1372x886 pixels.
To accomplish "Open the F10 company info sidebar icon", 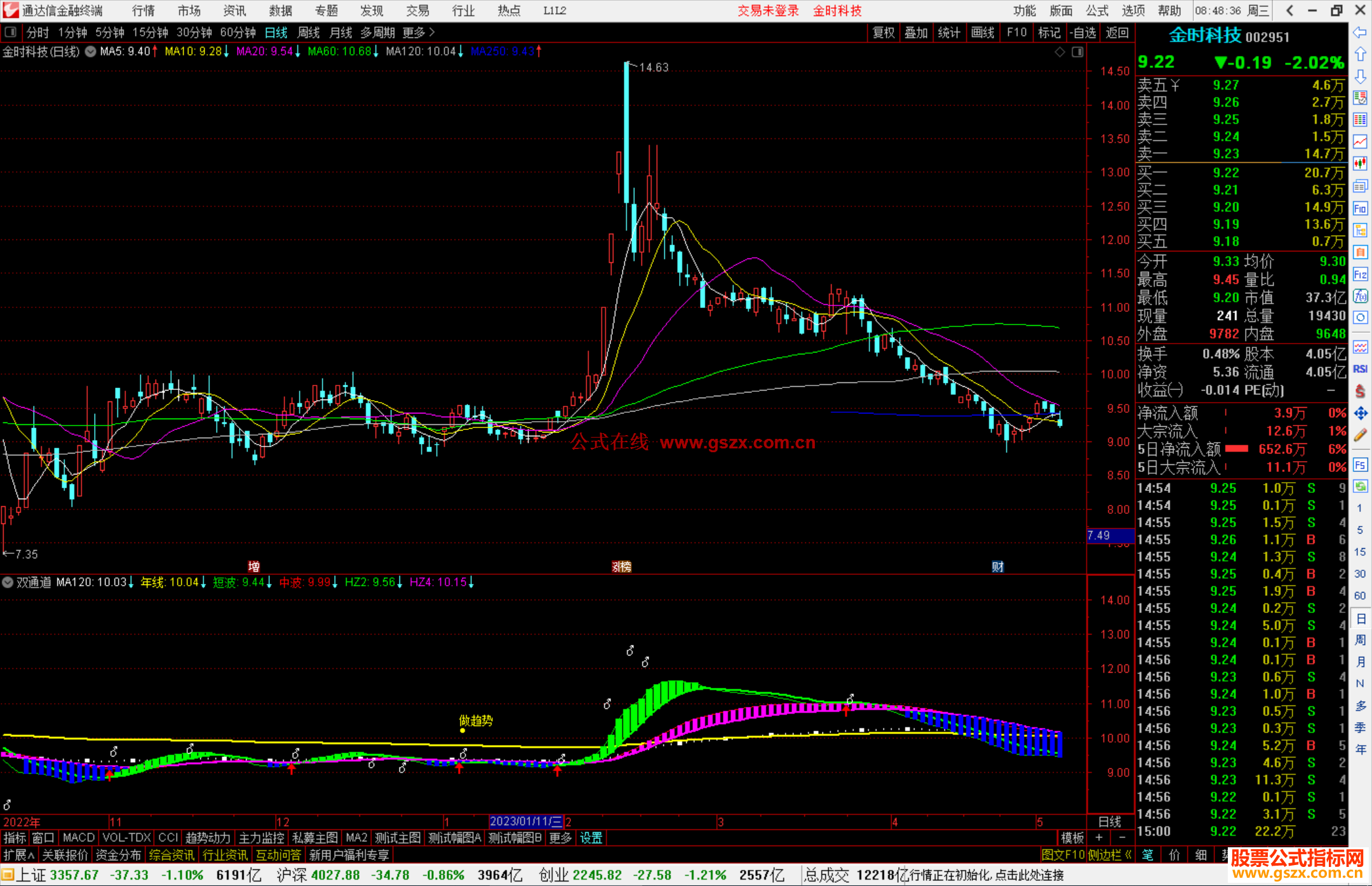I will [x=1360, y=208].
